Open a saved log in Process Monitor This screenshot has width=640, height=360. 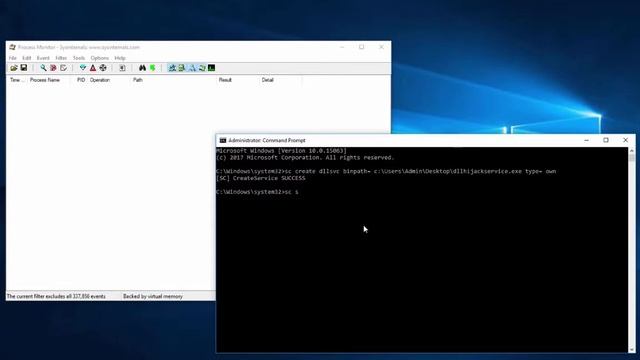point(14,68)
